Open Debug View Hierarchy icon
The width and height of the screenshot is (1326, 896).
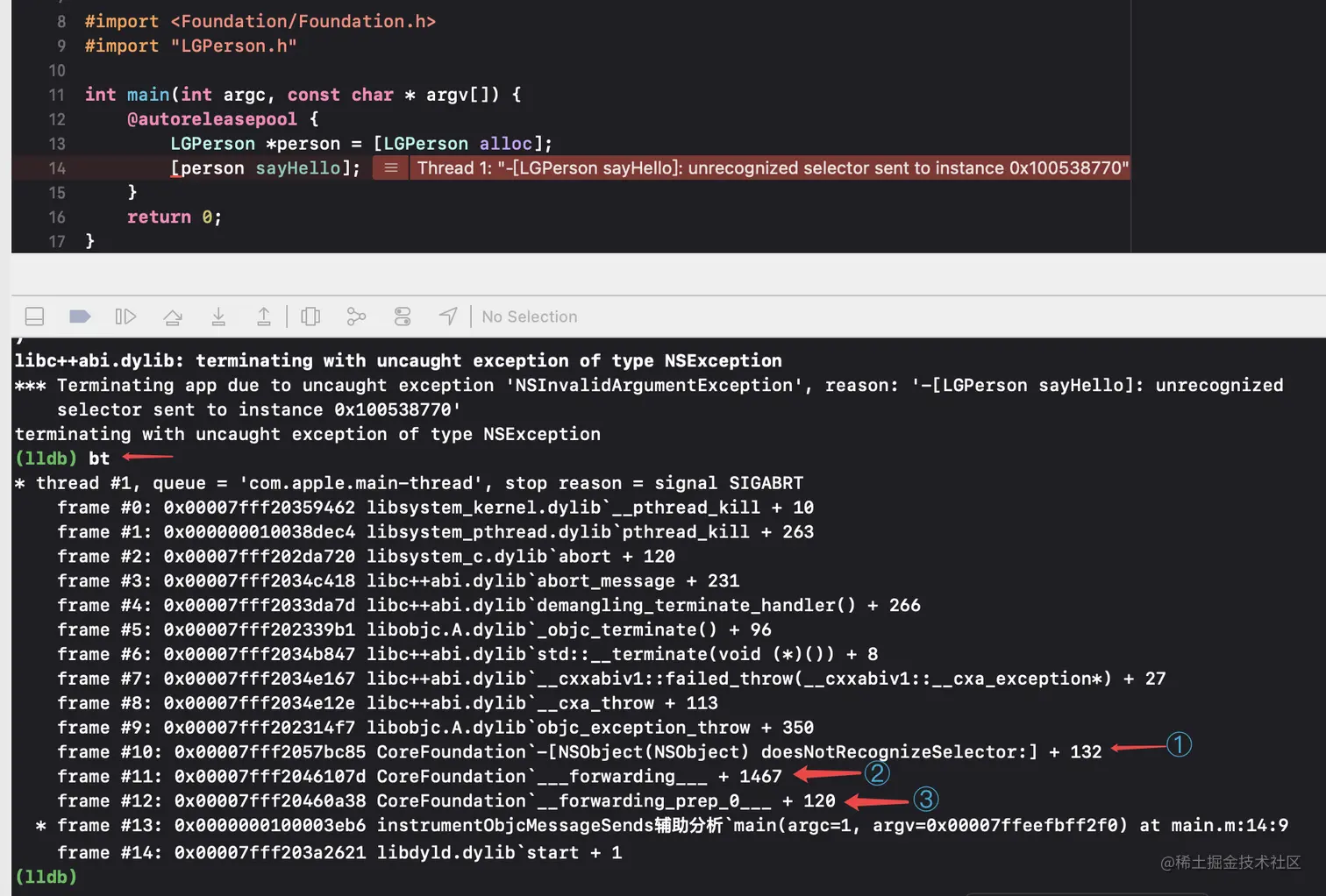(310, 316)
